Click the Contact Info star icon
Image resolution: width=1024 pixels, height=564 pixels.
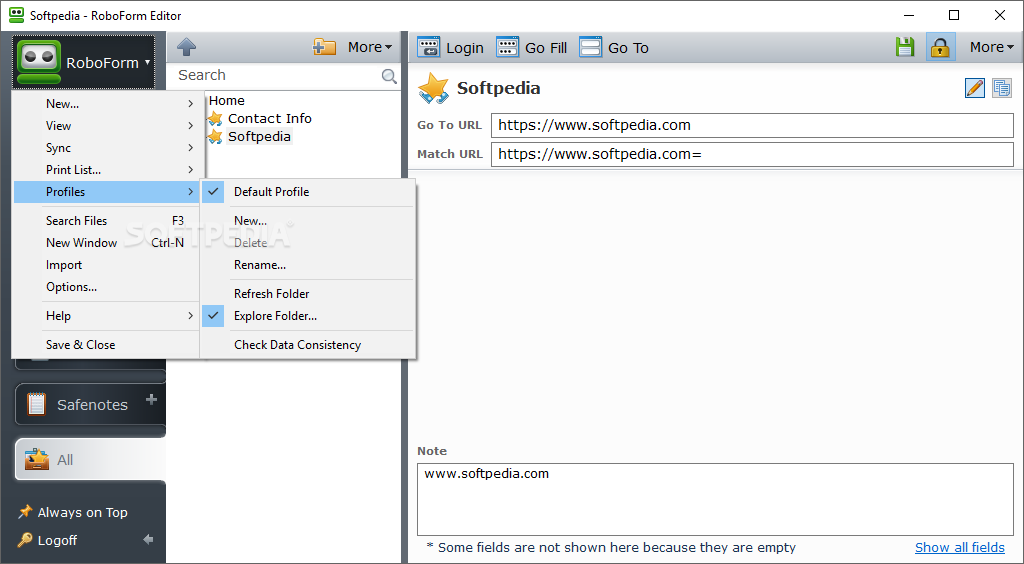tap(215, 119)
